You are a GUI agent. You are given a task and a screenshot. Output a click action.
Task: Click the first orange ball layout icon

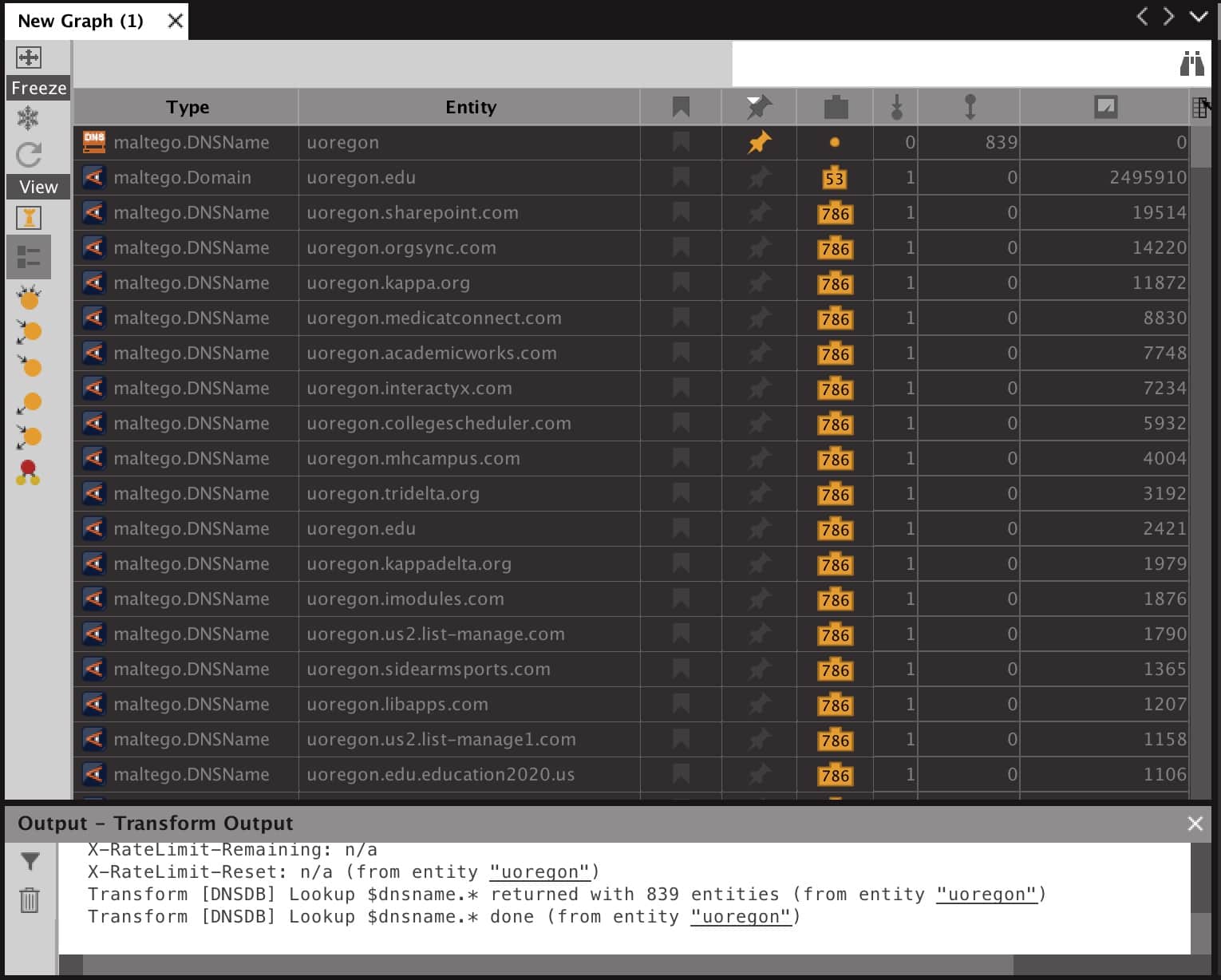pyautogui.click(x=29, y=298)
